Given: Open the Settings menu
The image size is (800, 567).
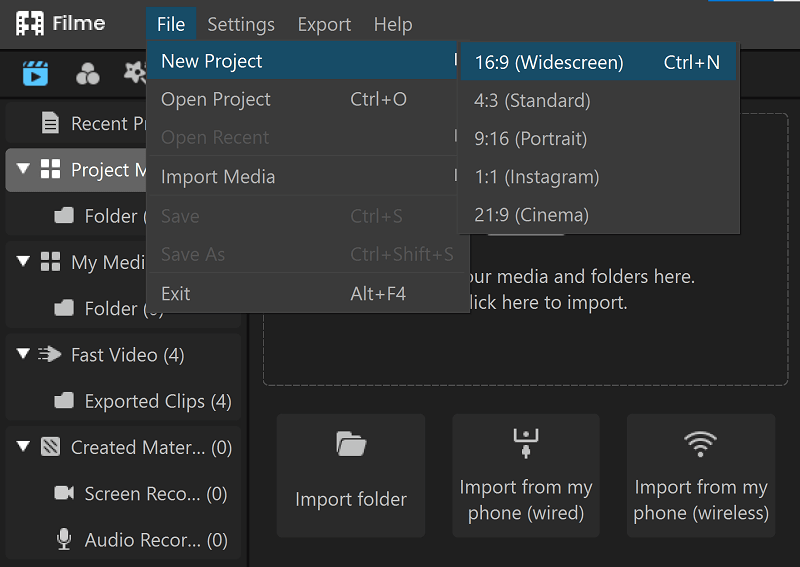Looking at the screenshot, I should pyautogui.click(x=241, y=24).
